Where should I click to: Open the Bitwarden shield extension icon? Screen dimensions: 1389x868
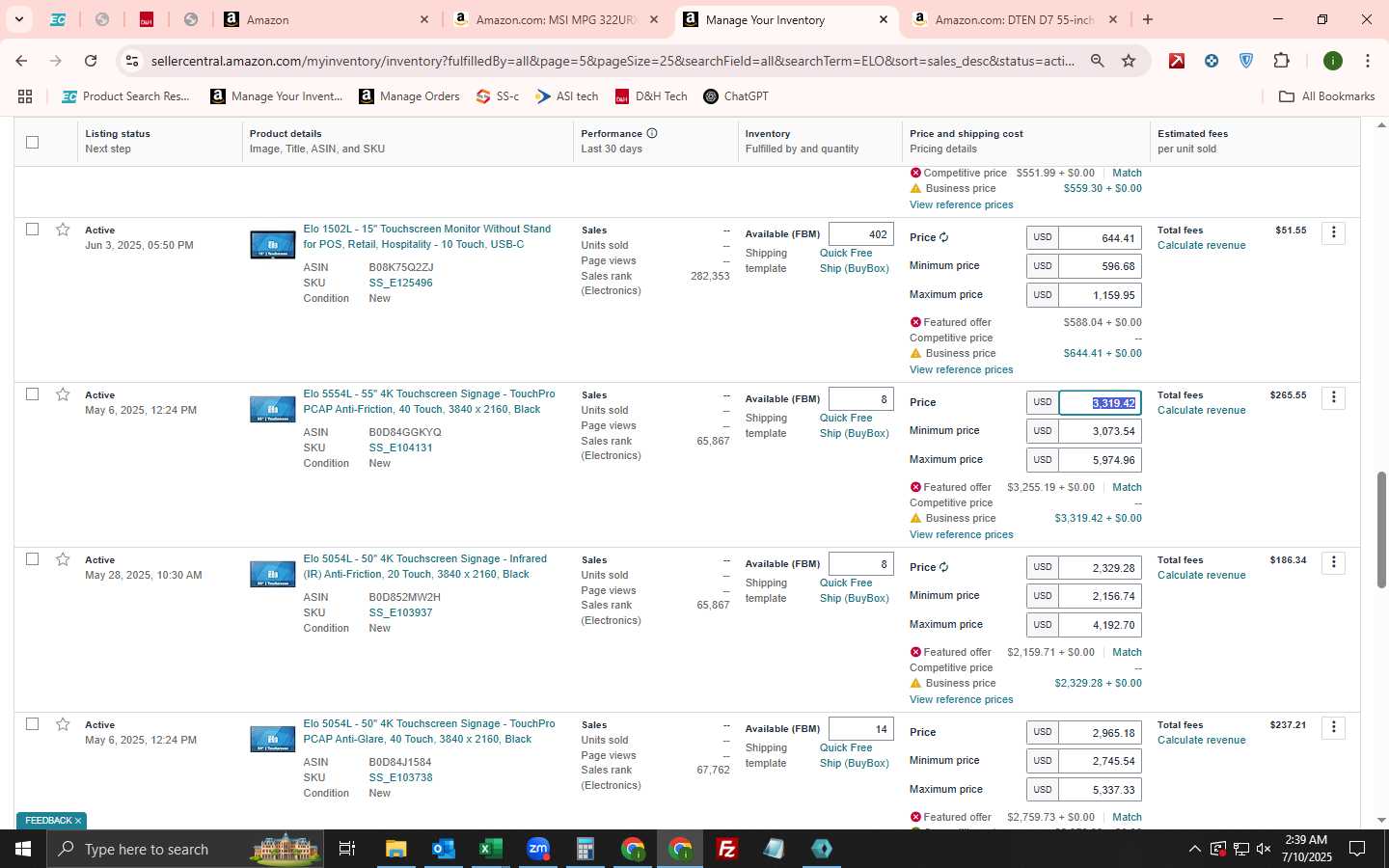pyautogui.click(x=1246, y=61)
